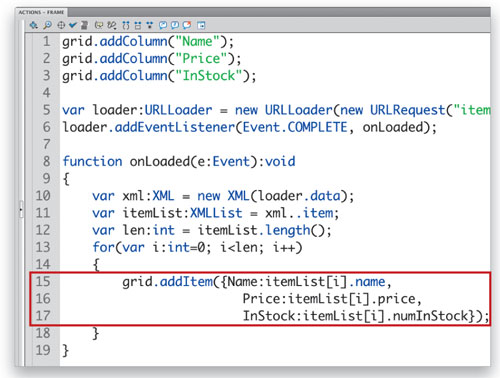Apply Auto format to the script
The width and height of the screenshot is (500, 378).
85,25
